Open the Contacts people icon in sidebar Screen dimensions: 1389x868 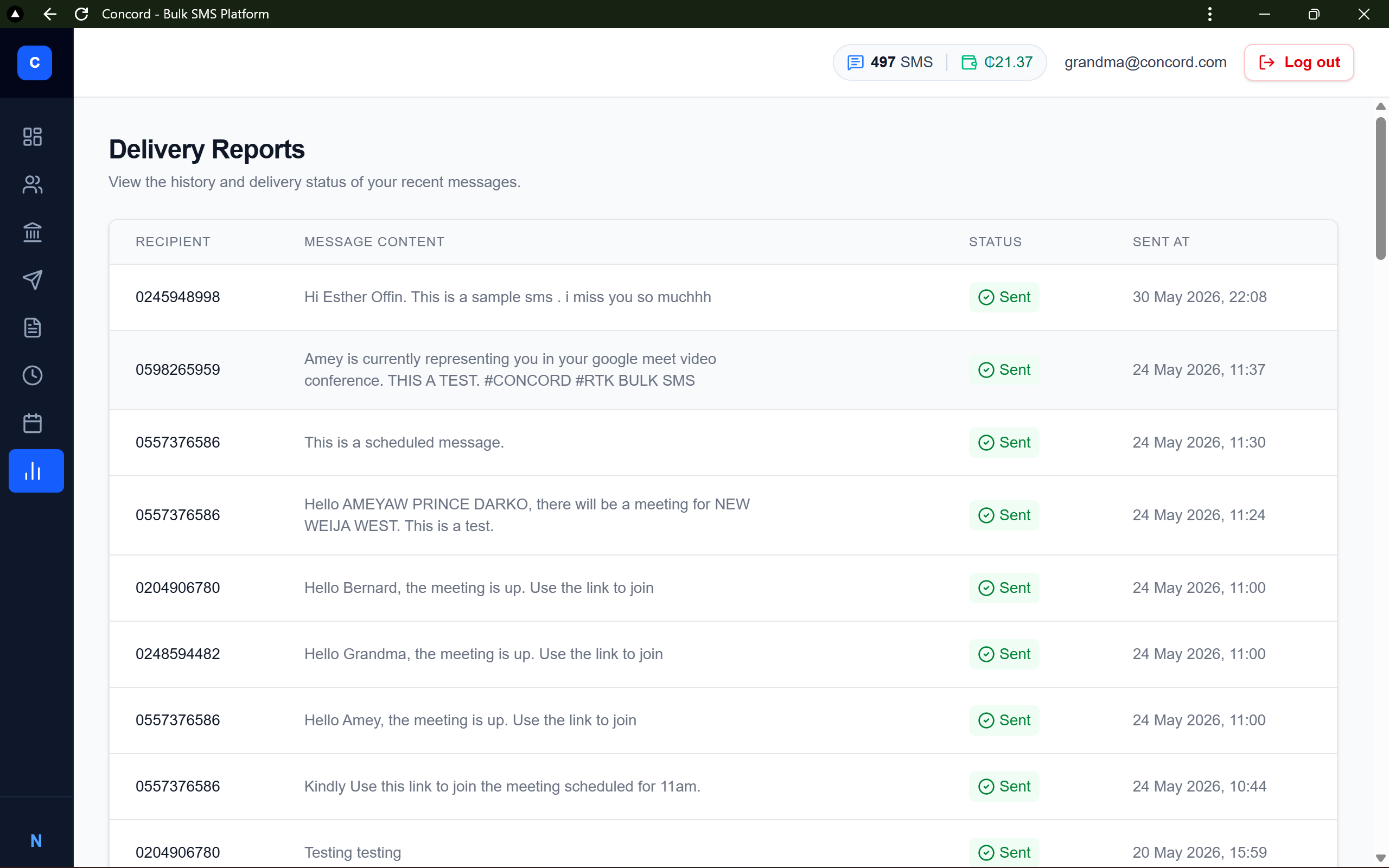(33, 184)
